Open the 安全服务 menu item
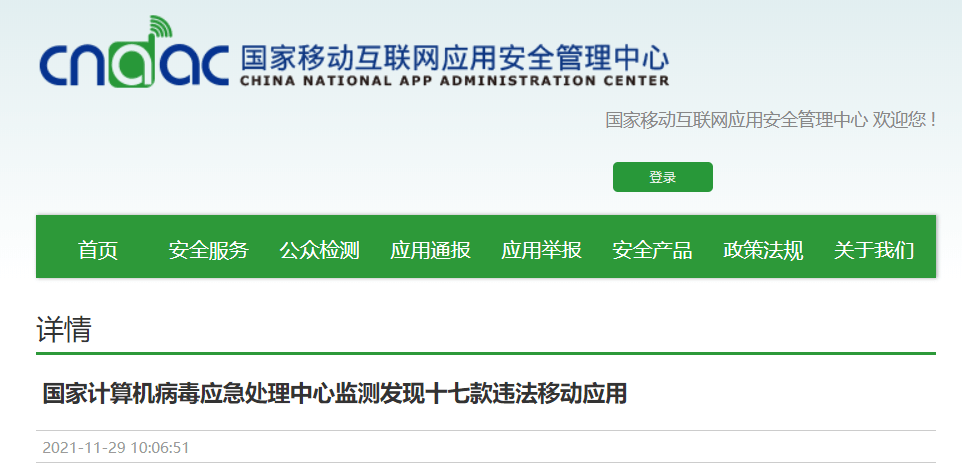962x473 pixels. click(x=209, y=250)
